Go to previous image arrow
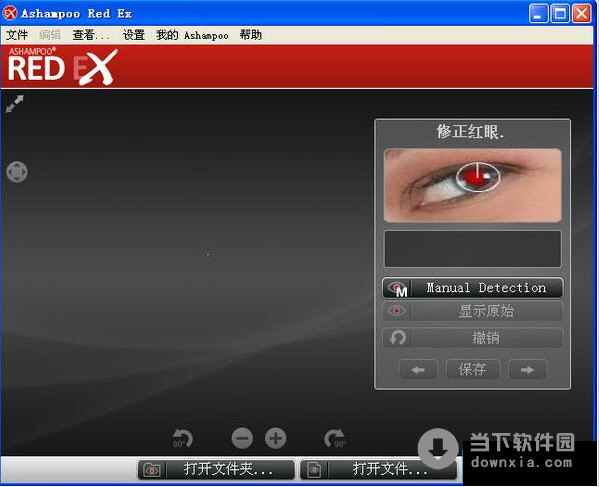 tap(418, 369)
